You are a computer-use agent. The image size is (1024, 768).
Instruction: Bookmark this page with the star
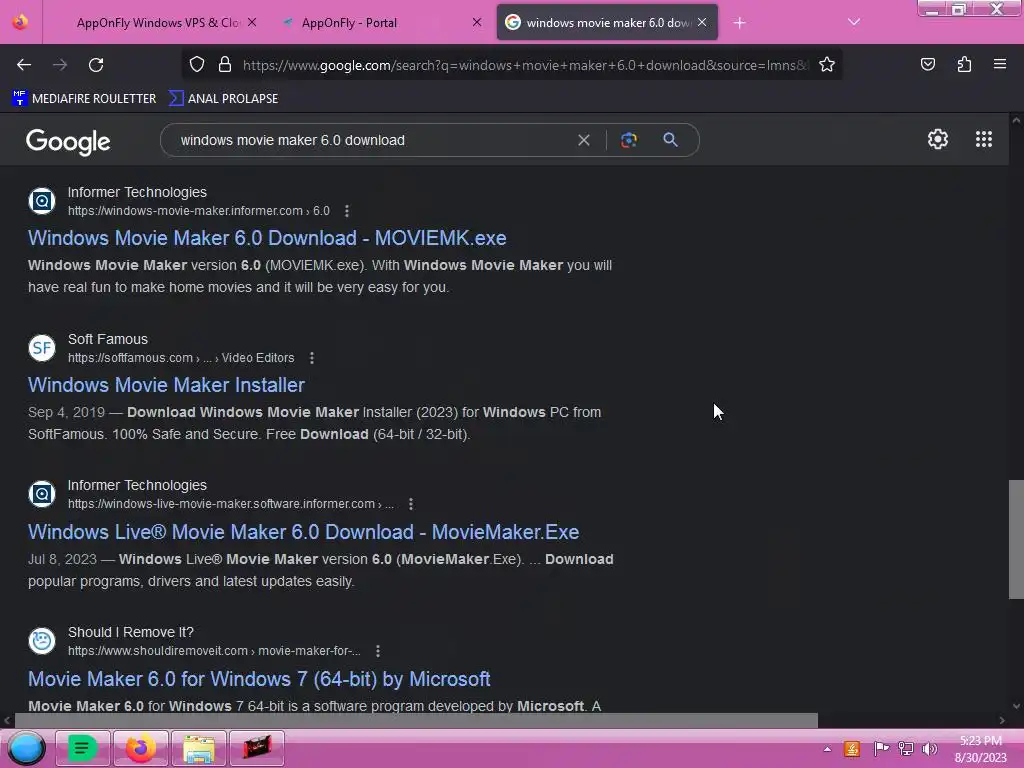(827, 64)
